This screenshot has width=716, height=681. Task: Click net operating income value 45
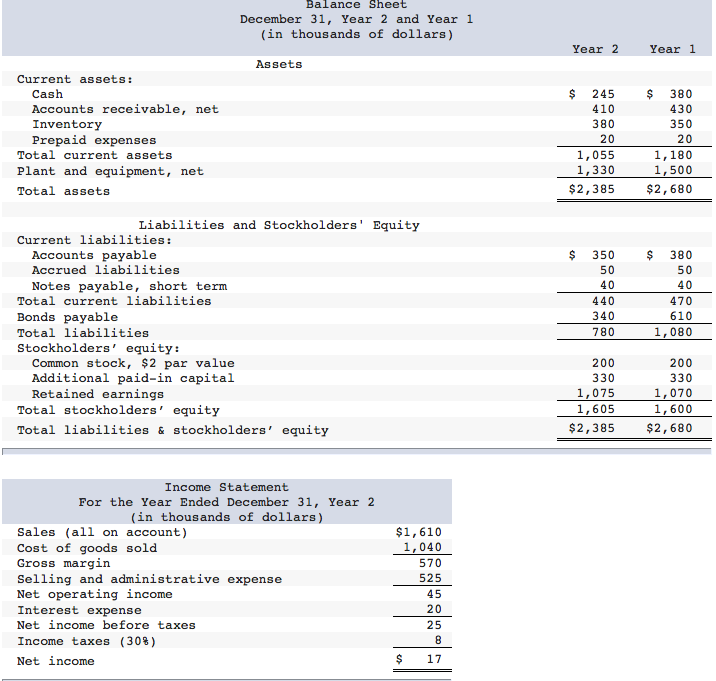(434, 594)
